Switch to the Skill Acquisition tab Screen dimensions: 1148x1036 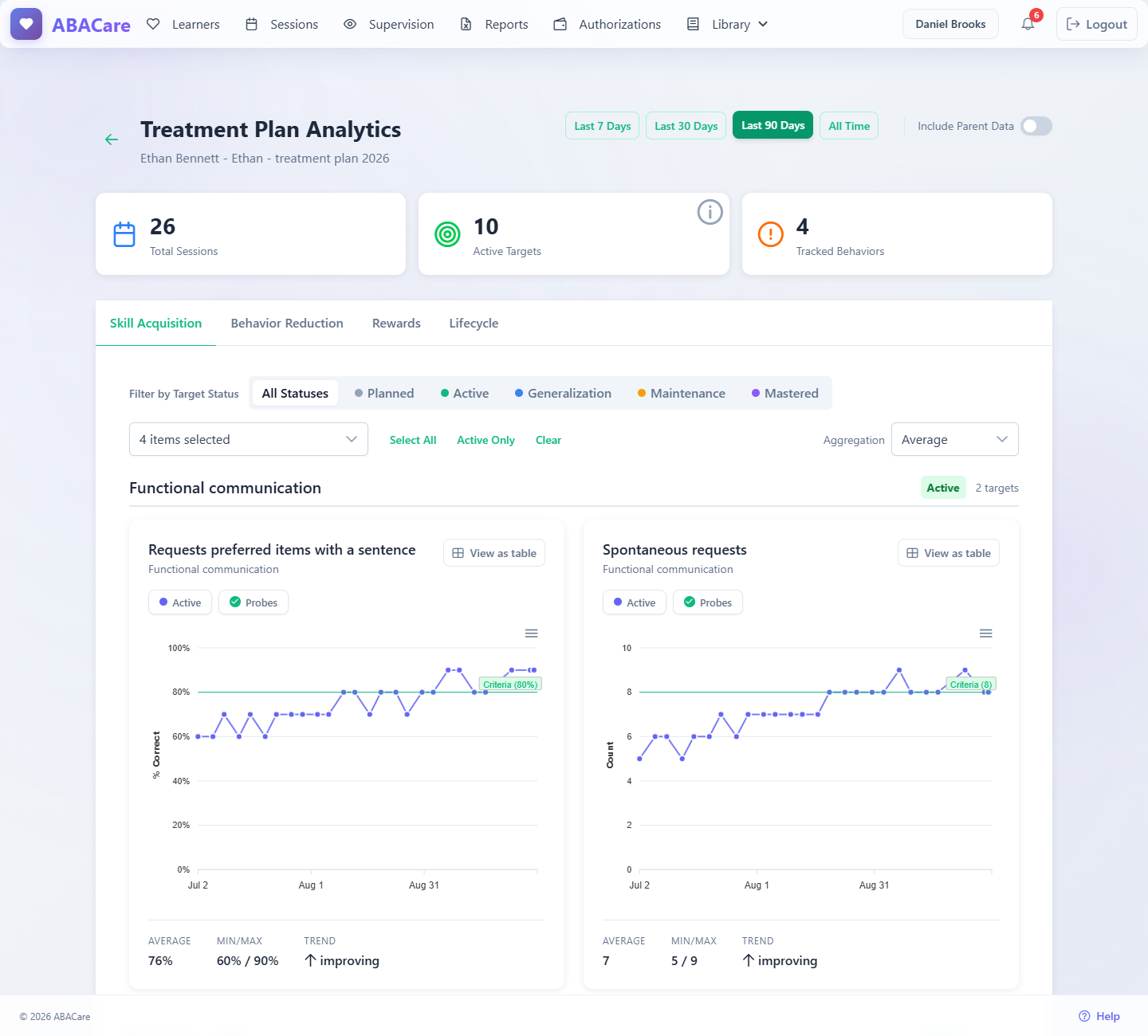pyautogui.click(x=155, y=323)
